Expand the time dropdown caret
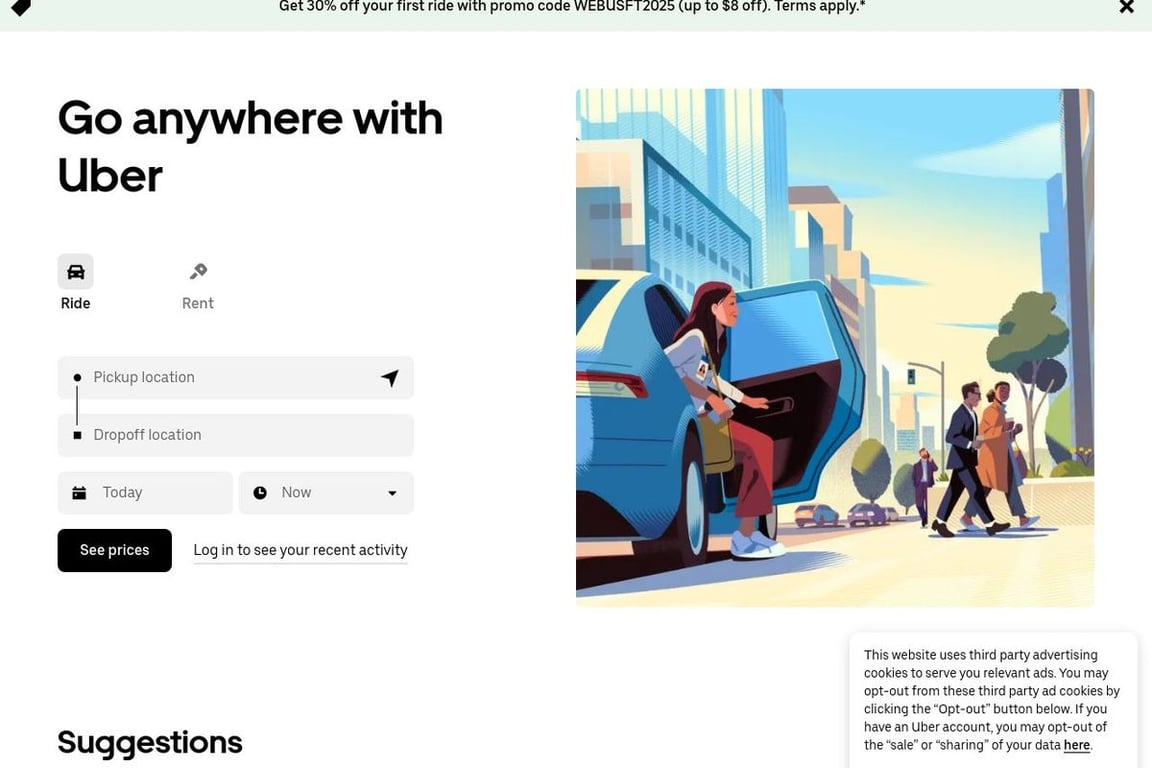The image size is (1152, 768). point(392,493)
